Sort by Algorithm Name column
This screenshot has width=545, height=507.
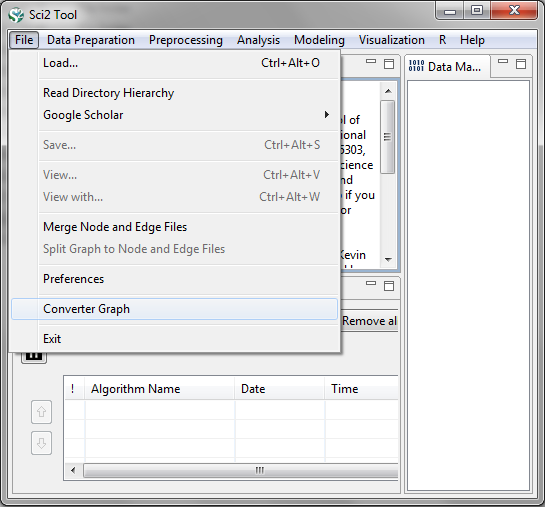pyautogui.click(x=160, y=389)
